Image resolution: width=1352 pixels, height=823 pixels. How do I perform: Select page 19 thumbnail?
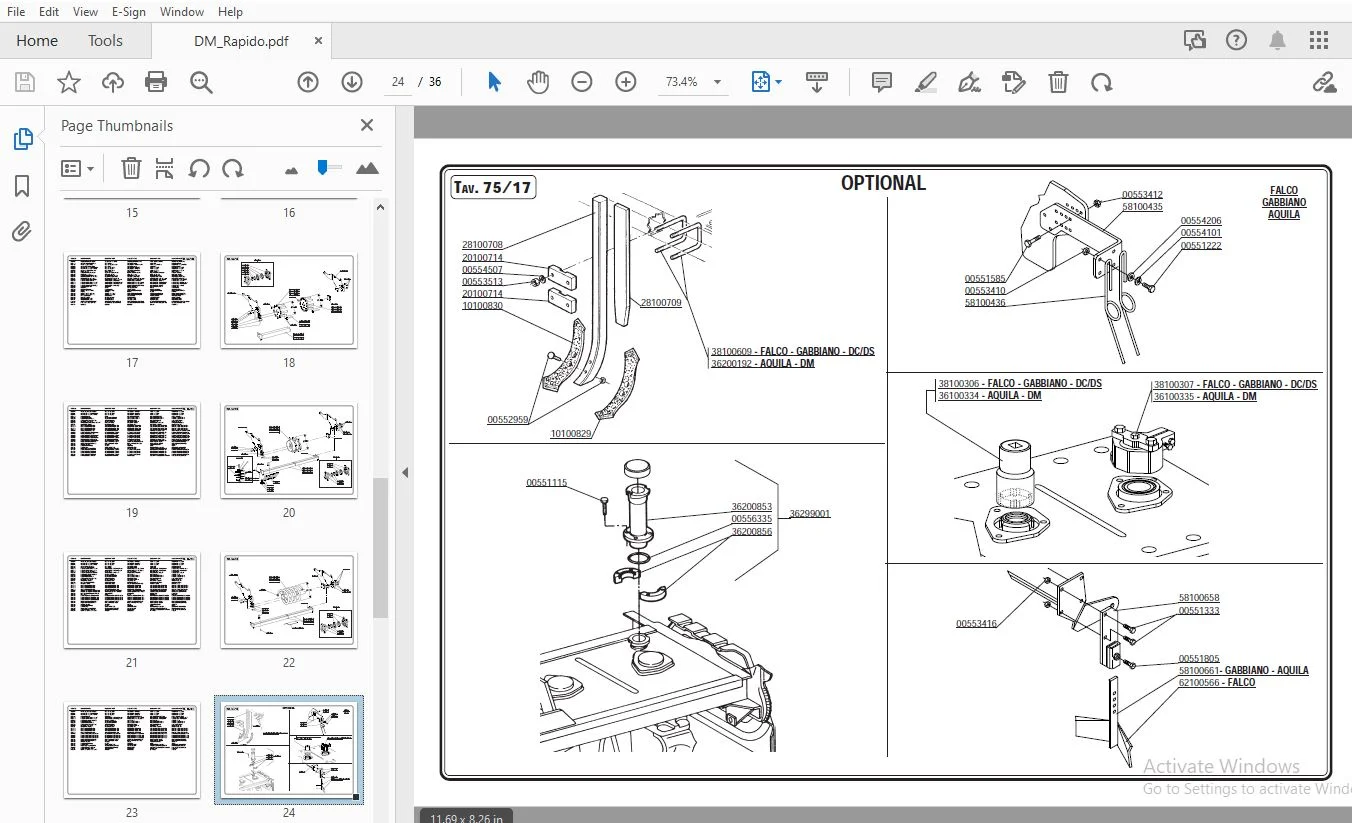click(132, 450)
